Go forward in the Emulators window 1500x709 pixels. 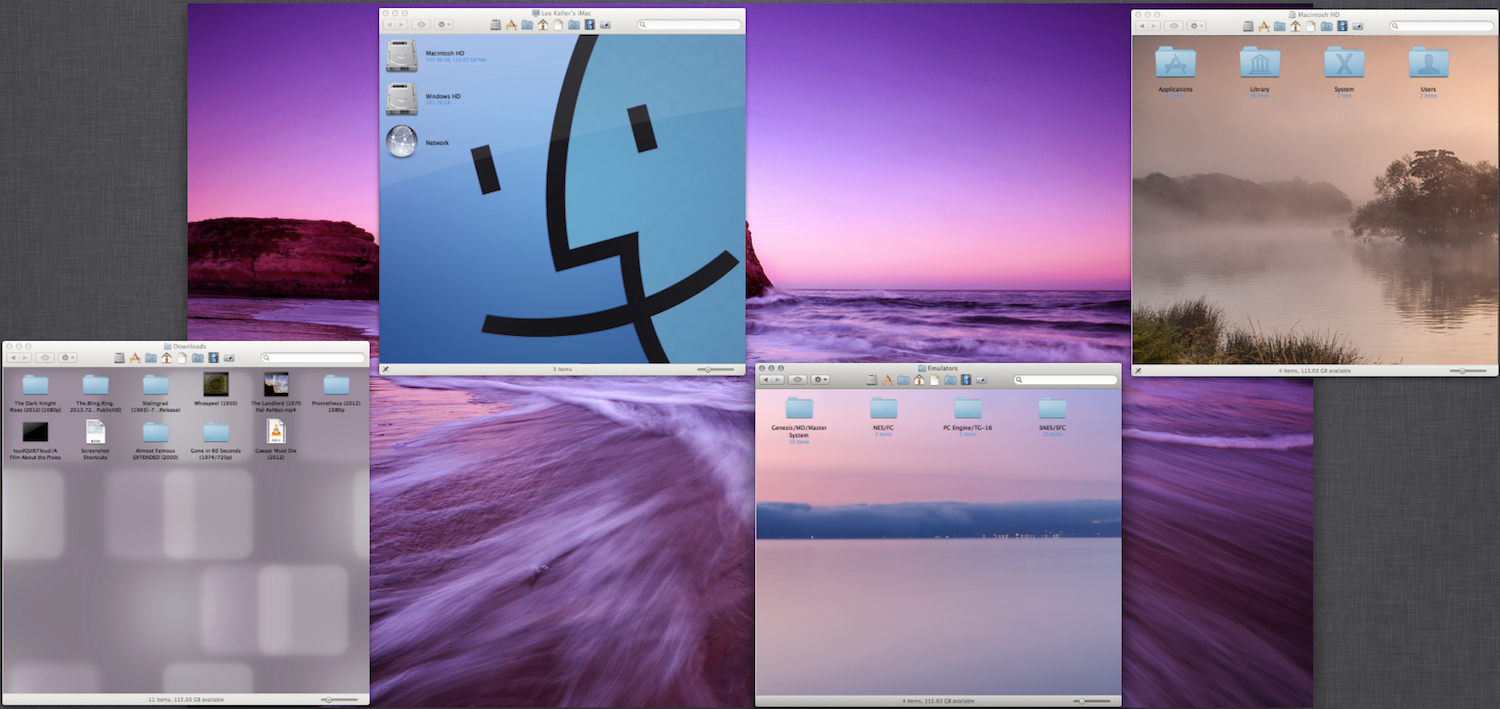778,380
